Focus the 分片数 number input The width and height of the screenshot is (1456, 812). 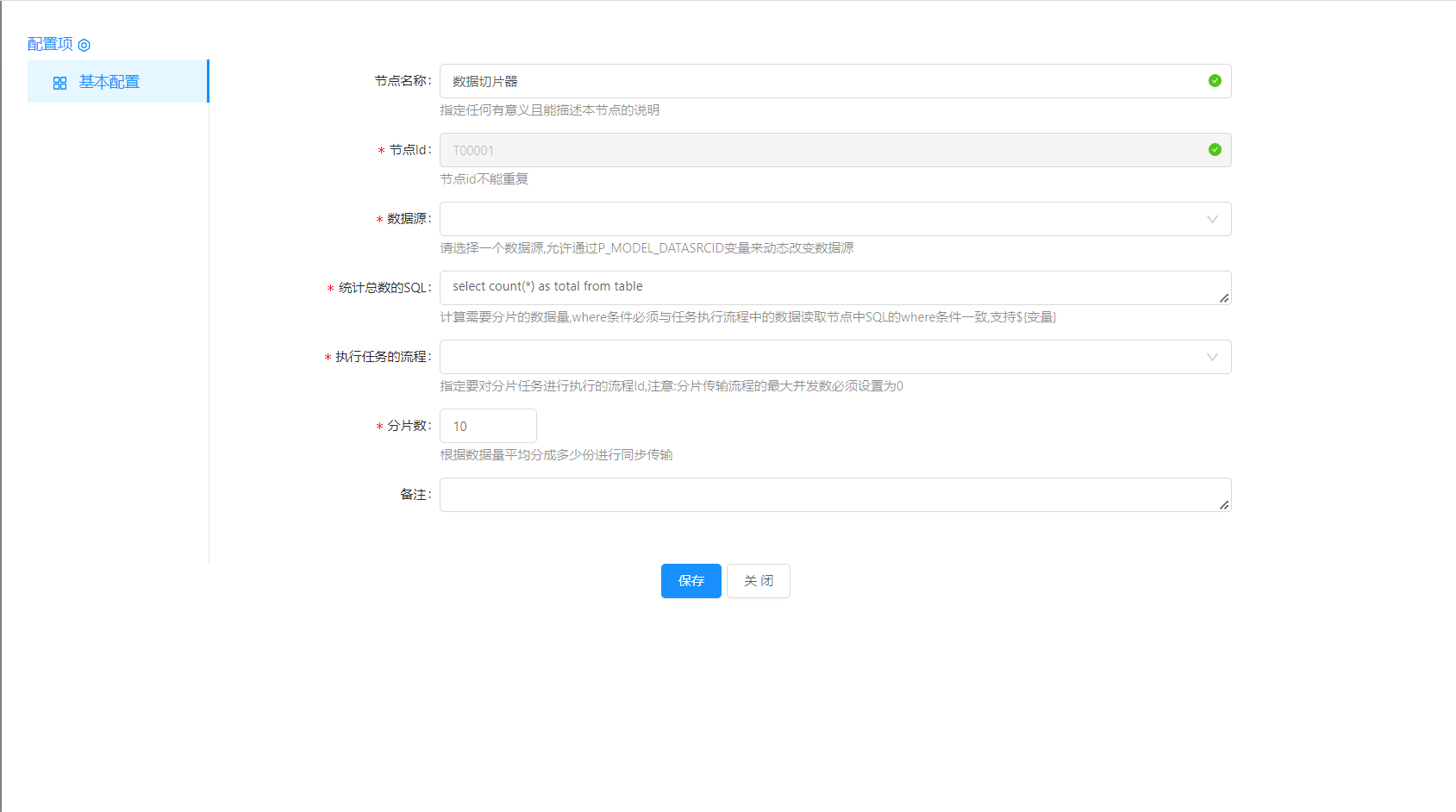488,426
